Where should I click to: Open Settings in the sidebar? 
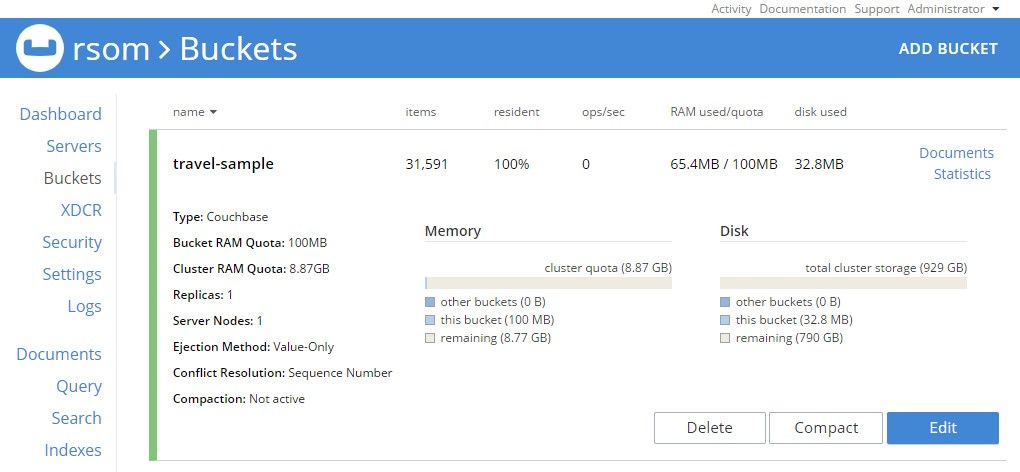[72, 274]
